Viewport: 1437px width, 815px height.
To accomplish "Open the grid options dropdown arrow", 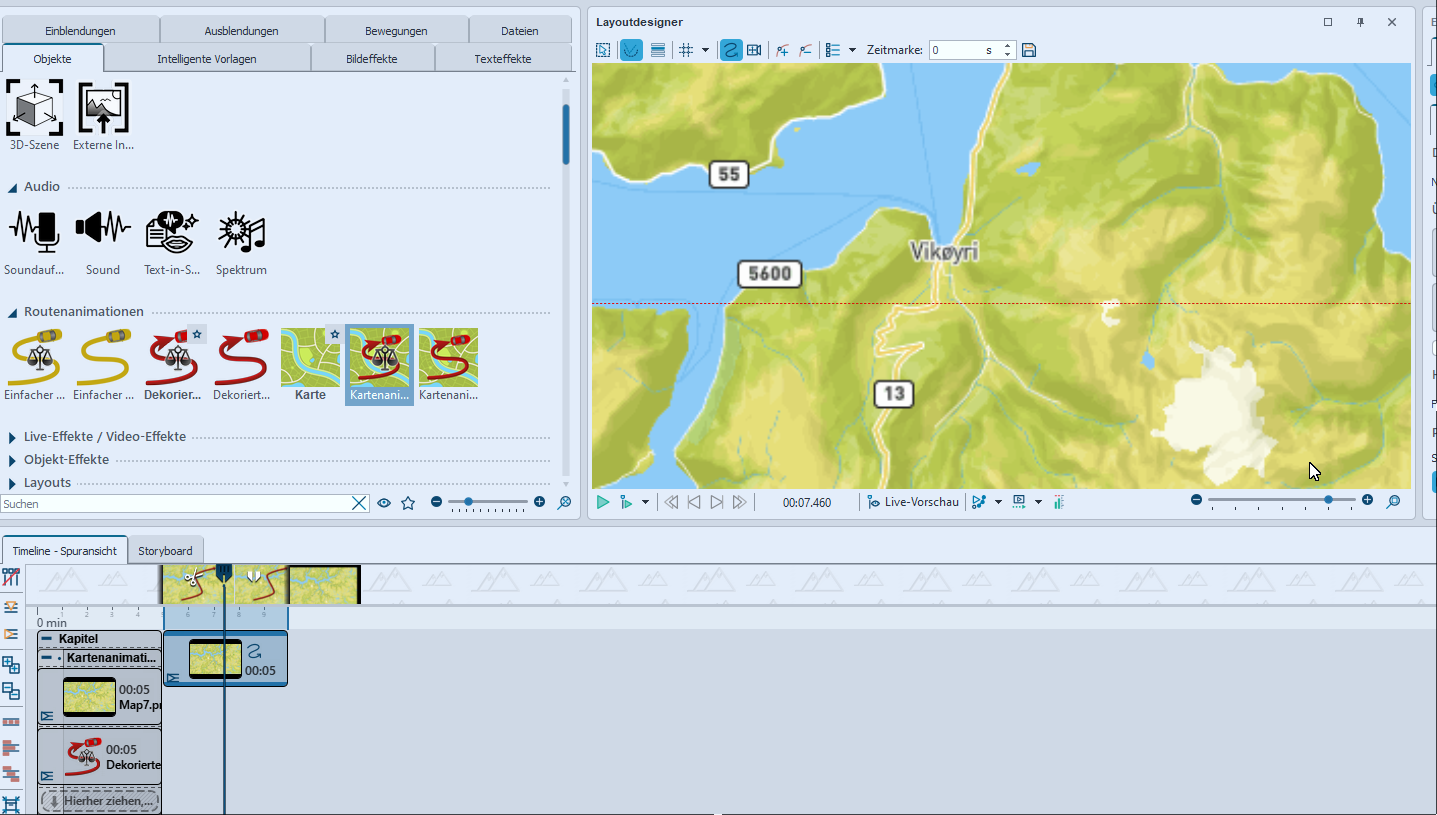I will click(705, 50).
